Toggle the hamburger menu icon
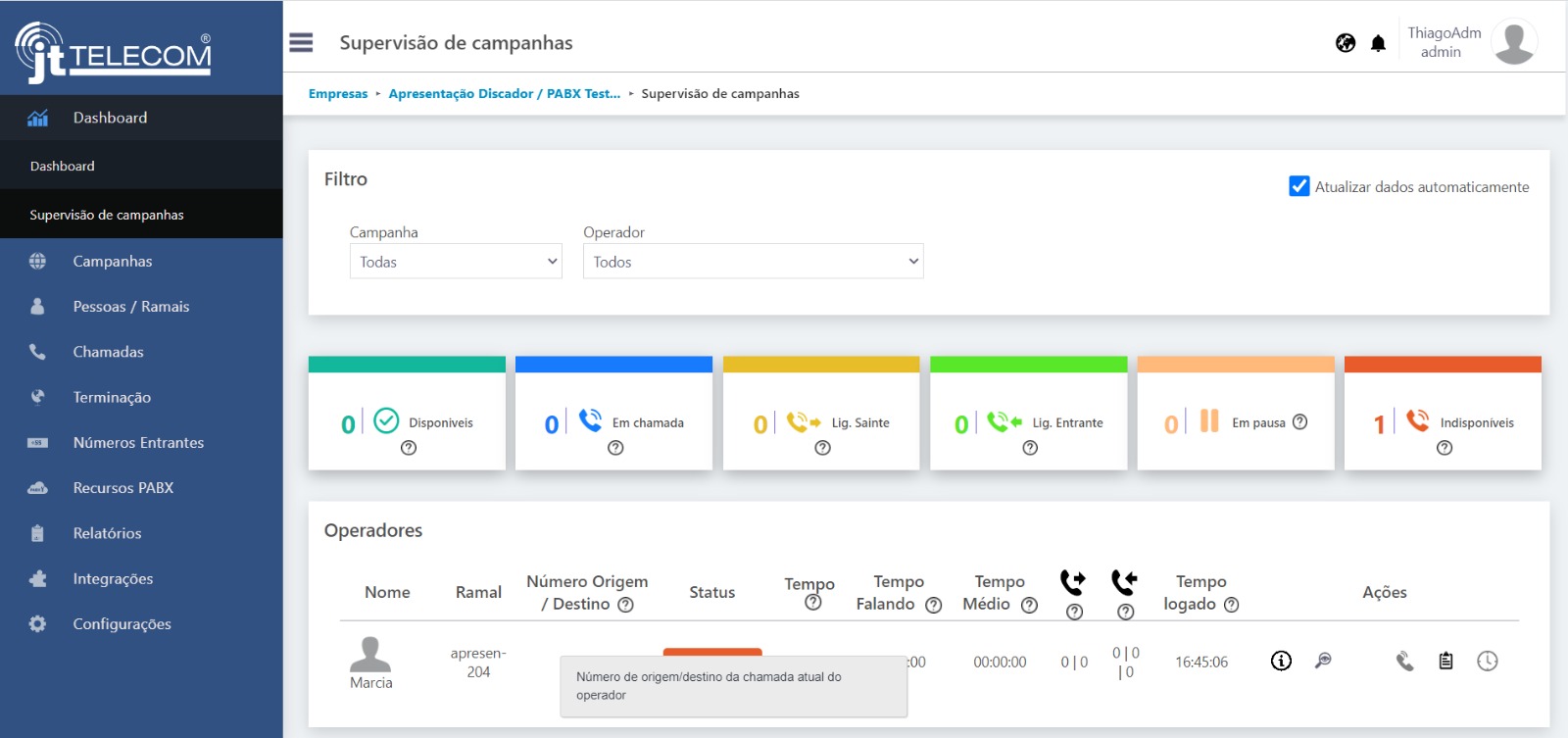Image resolution: width=1568 pixels, height=738 pixels. [301, 42]
